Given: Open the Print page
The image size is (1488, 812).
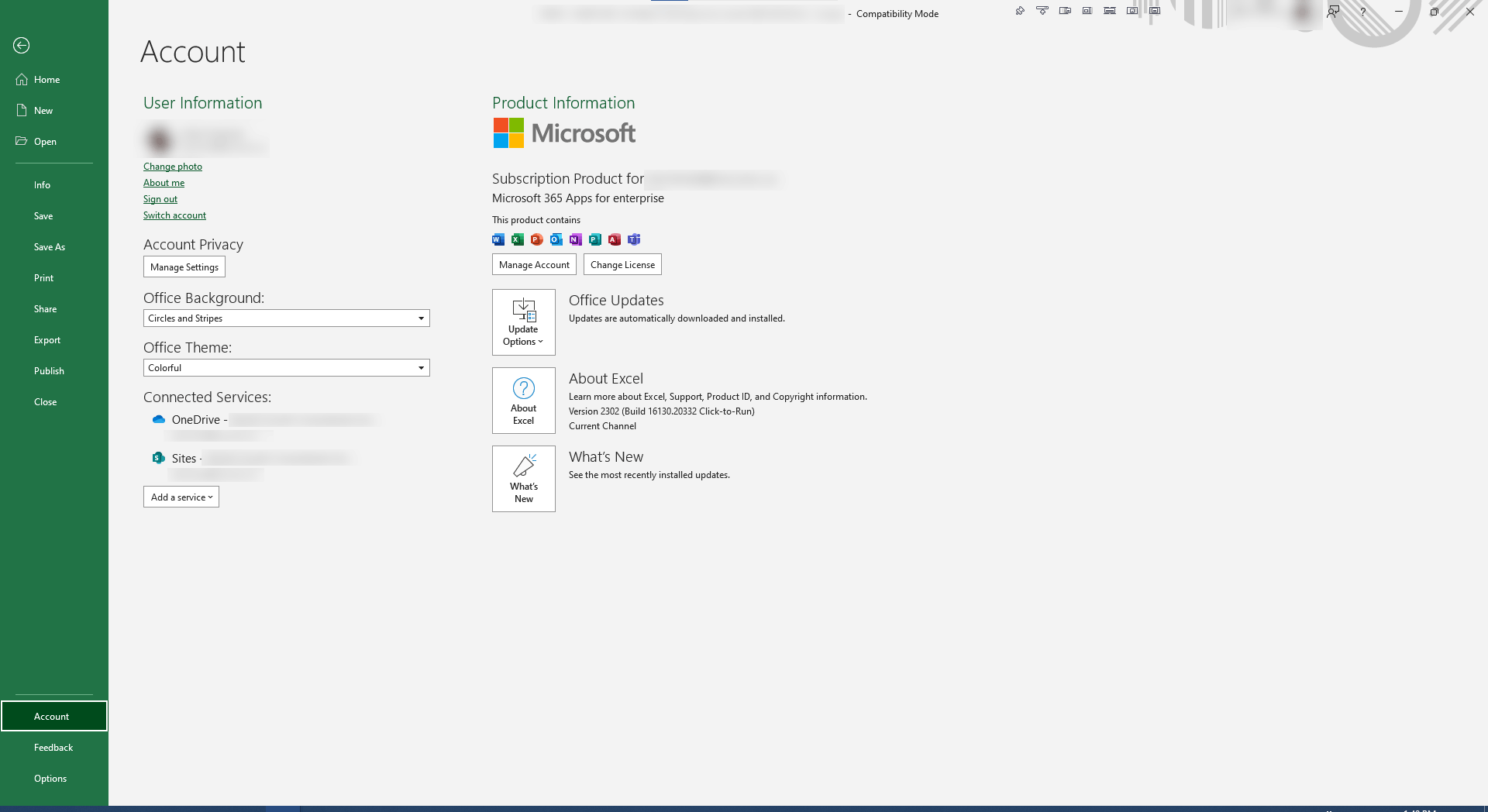Looking at the screenshot, I should click(x=54, y=278).
